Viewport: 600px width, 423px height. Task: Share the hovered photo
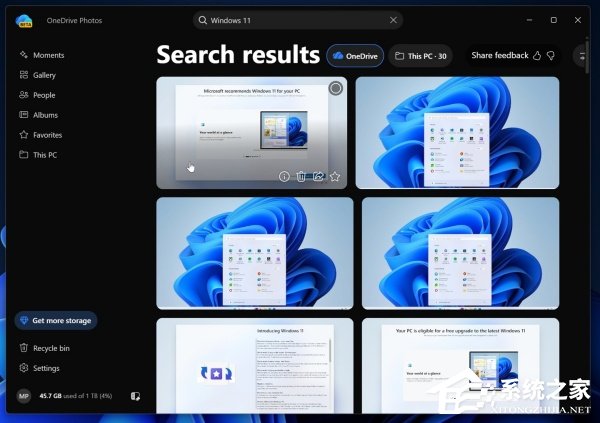coord(318,176)
